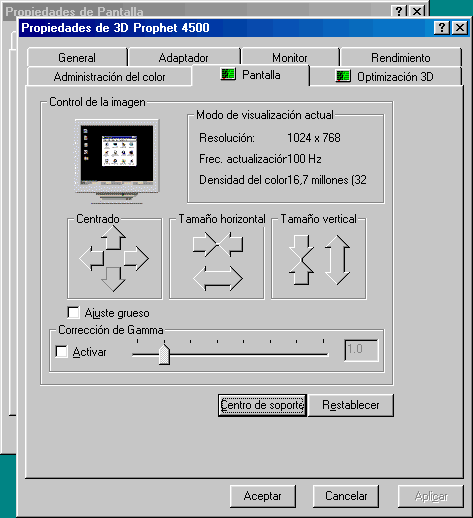Open Centro de soporte

point(262,405)
